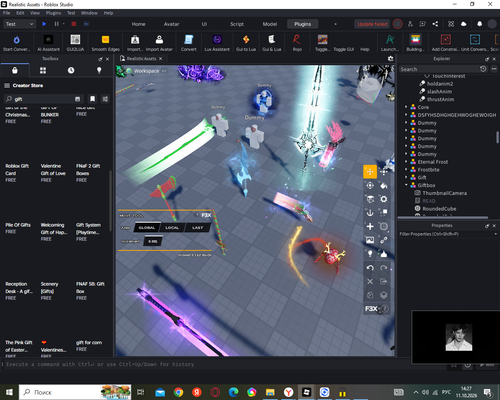
Task: Click the F3X delete X icon
Action: (370, 281)
